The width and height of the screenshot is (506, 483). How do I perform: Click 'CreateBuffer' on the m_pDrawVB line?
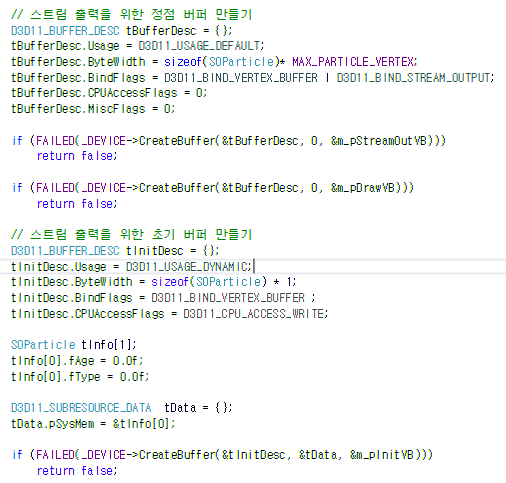pyautogui.click(x=177, y=188)
